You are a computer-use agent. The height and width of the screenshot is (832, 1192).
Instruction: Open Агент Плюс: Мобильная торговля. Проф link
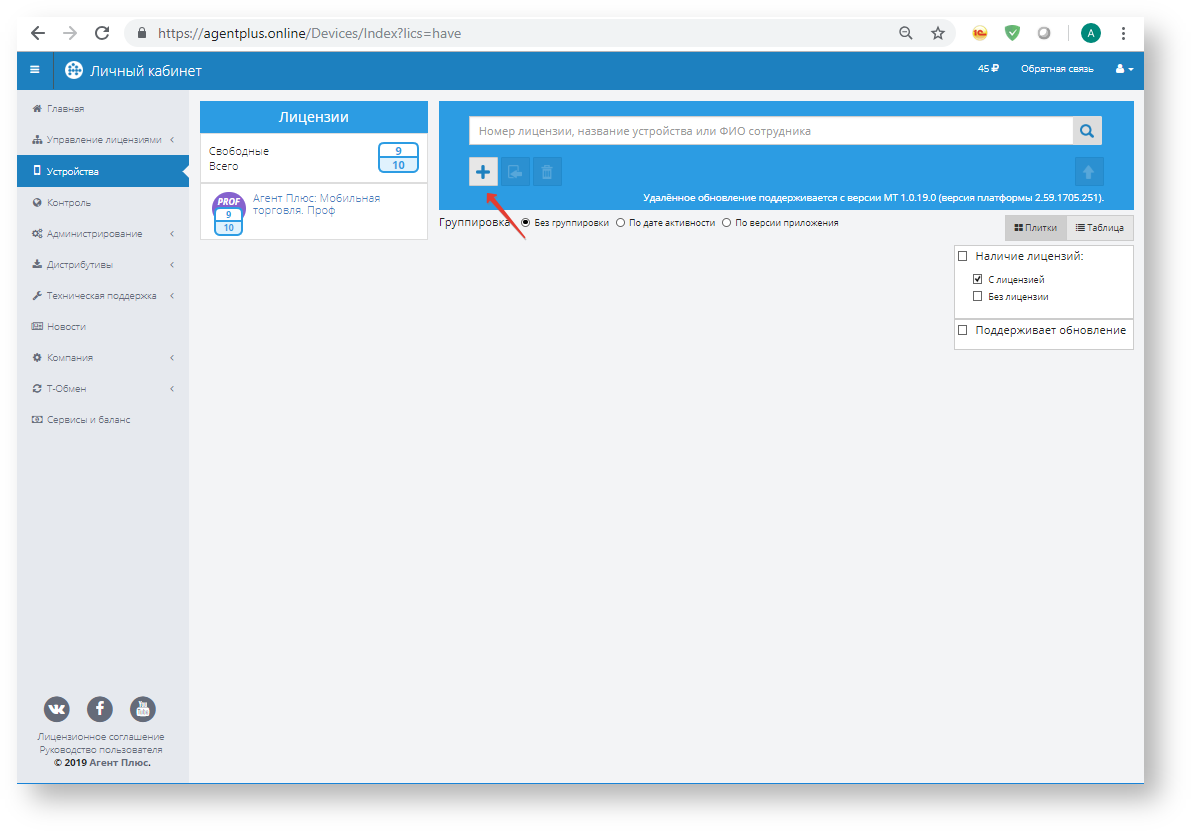tap(316, 204)
